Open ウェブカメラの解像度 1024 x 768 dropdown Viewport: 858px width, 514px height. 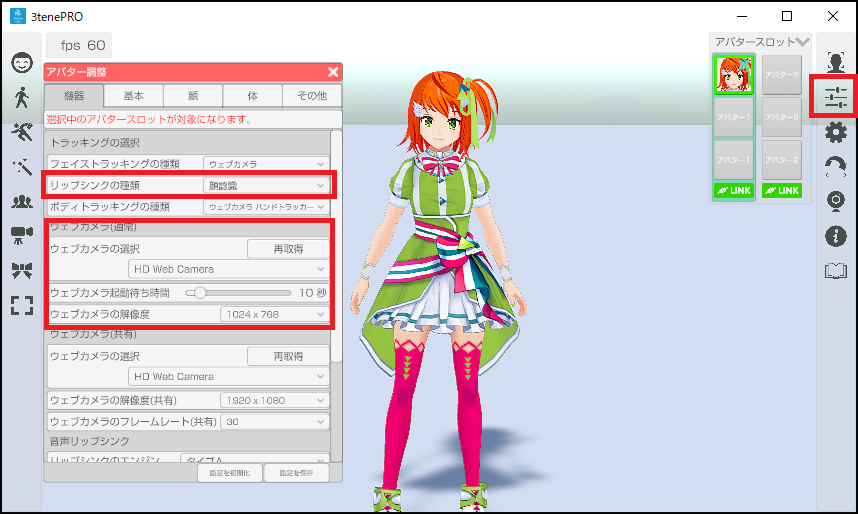click(275, 314)
